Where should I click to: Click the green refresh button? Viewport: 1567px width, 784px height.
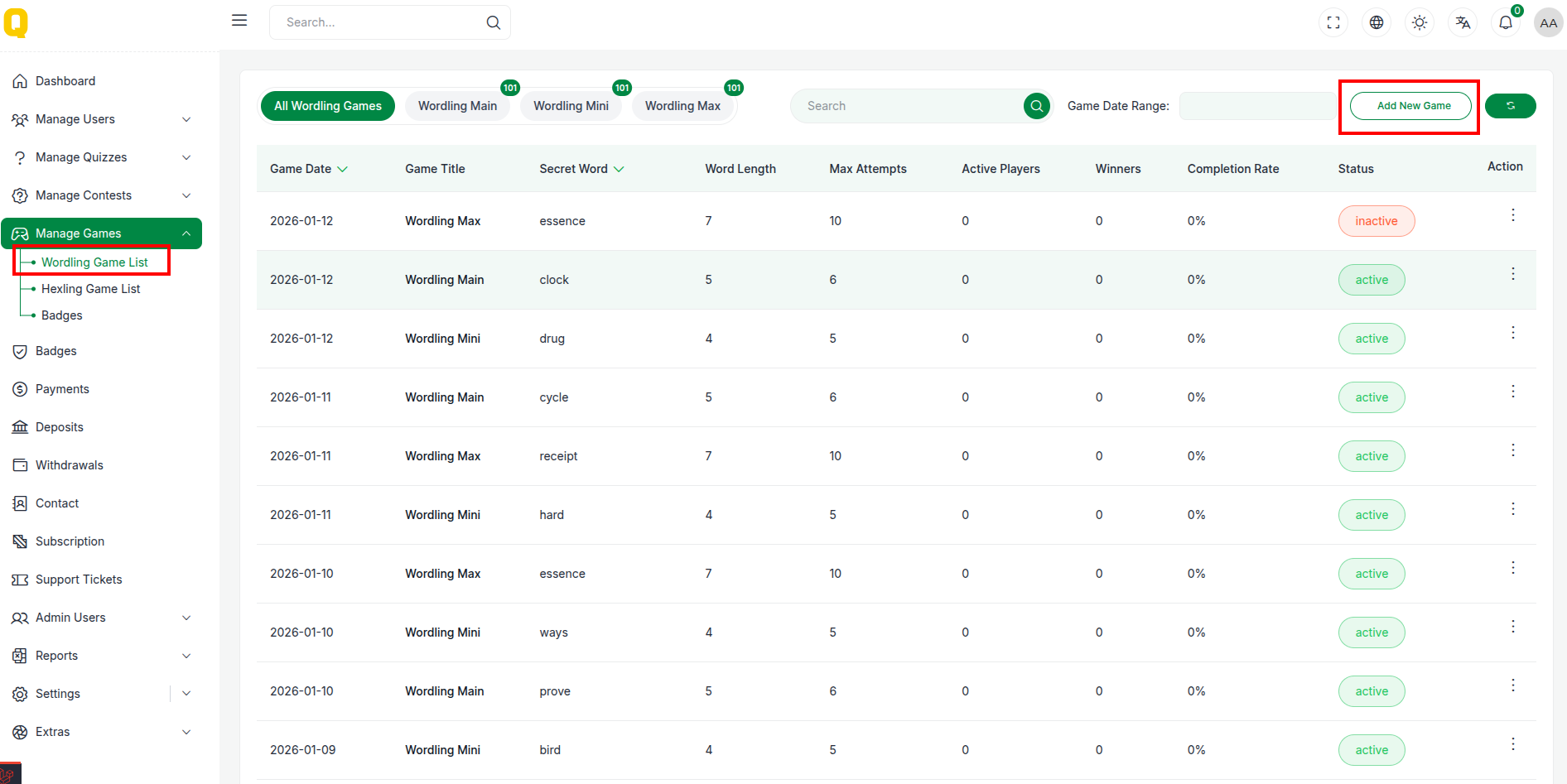click(1510, 106)
